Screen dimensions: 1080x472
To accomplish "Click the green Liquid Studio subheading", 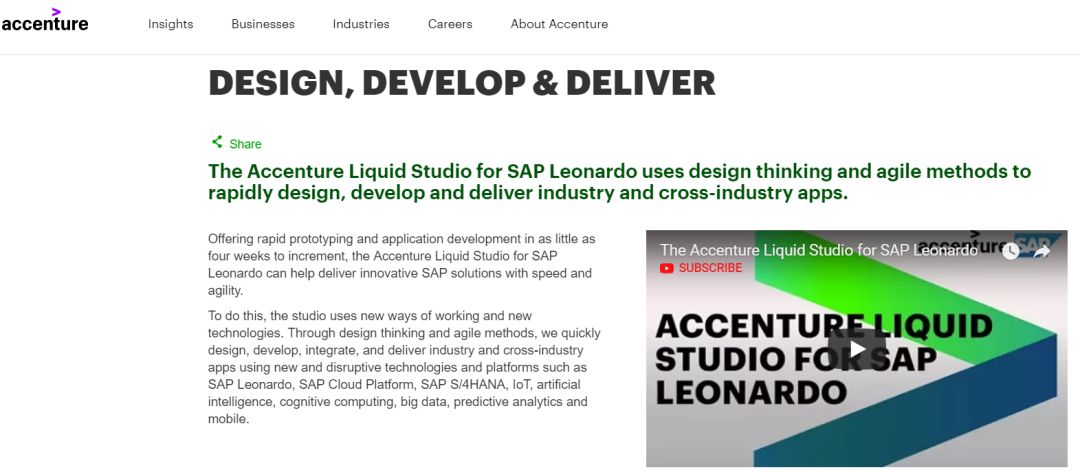I will pos(619,181).
